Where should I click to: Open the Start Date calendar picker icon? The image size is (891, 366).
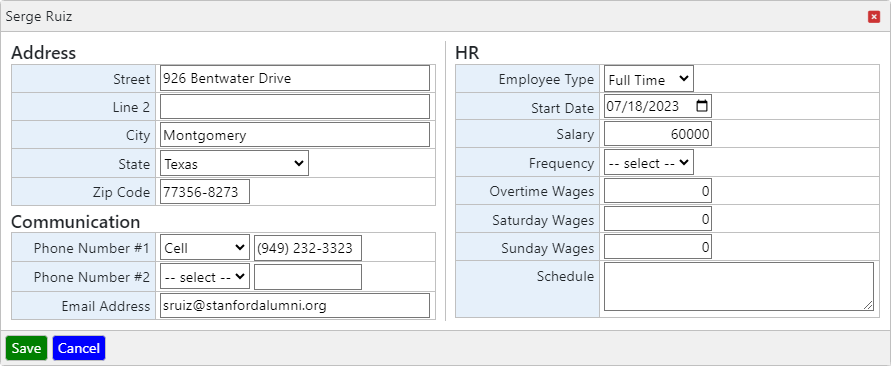point(702,106)
